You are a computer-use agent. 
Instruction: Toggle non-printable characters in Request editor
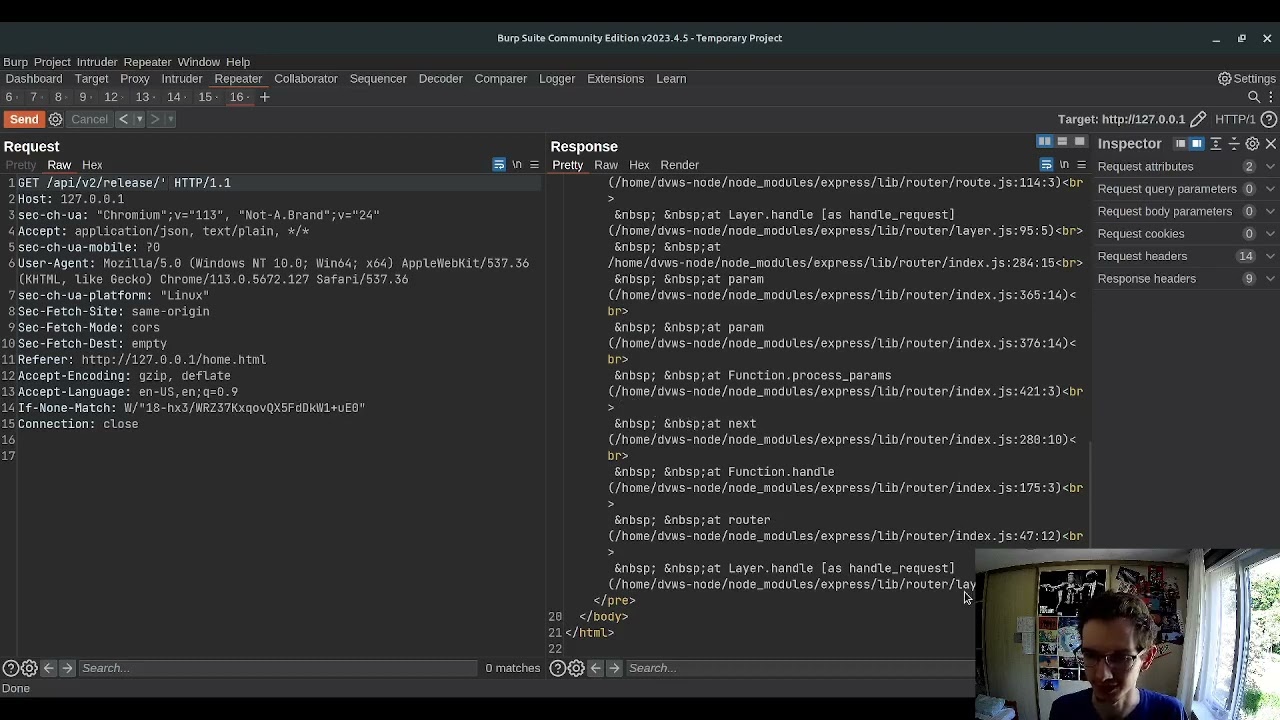coord(517,165)
